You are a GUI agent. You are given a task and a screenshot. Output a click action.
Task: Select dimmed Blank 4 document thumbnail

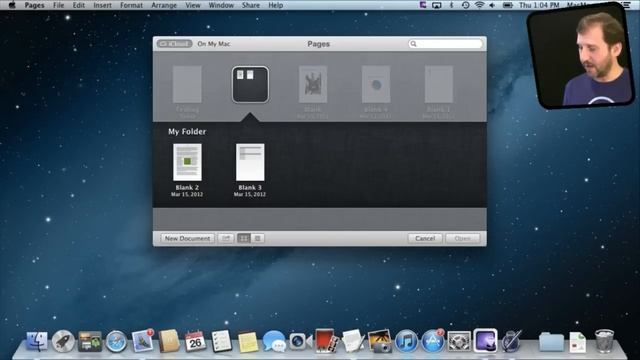(x=376, y=84)
